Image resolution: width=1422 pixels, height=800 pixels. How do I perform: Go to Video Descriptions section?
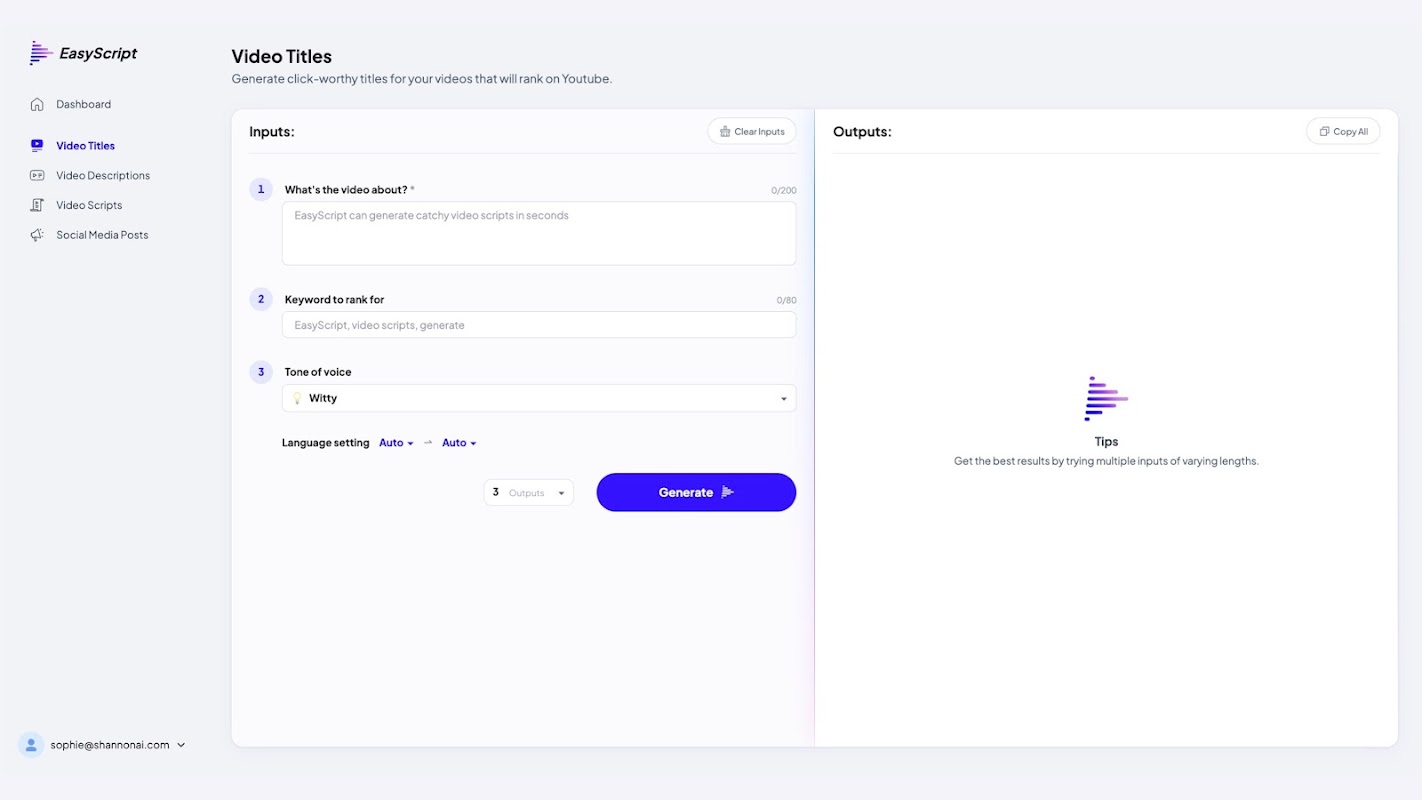103,175
